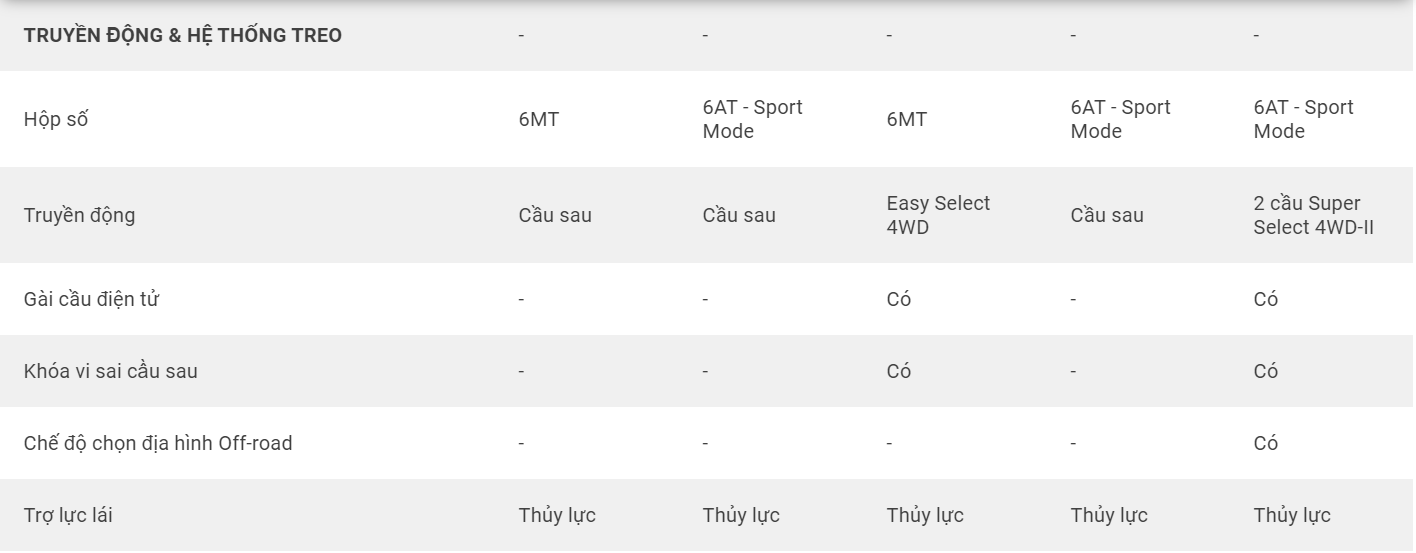Select fourth column Cầu sau drive value
Image resolution: width=1416 pixels, height=553 pixels.
click(x=1107, y=215)
